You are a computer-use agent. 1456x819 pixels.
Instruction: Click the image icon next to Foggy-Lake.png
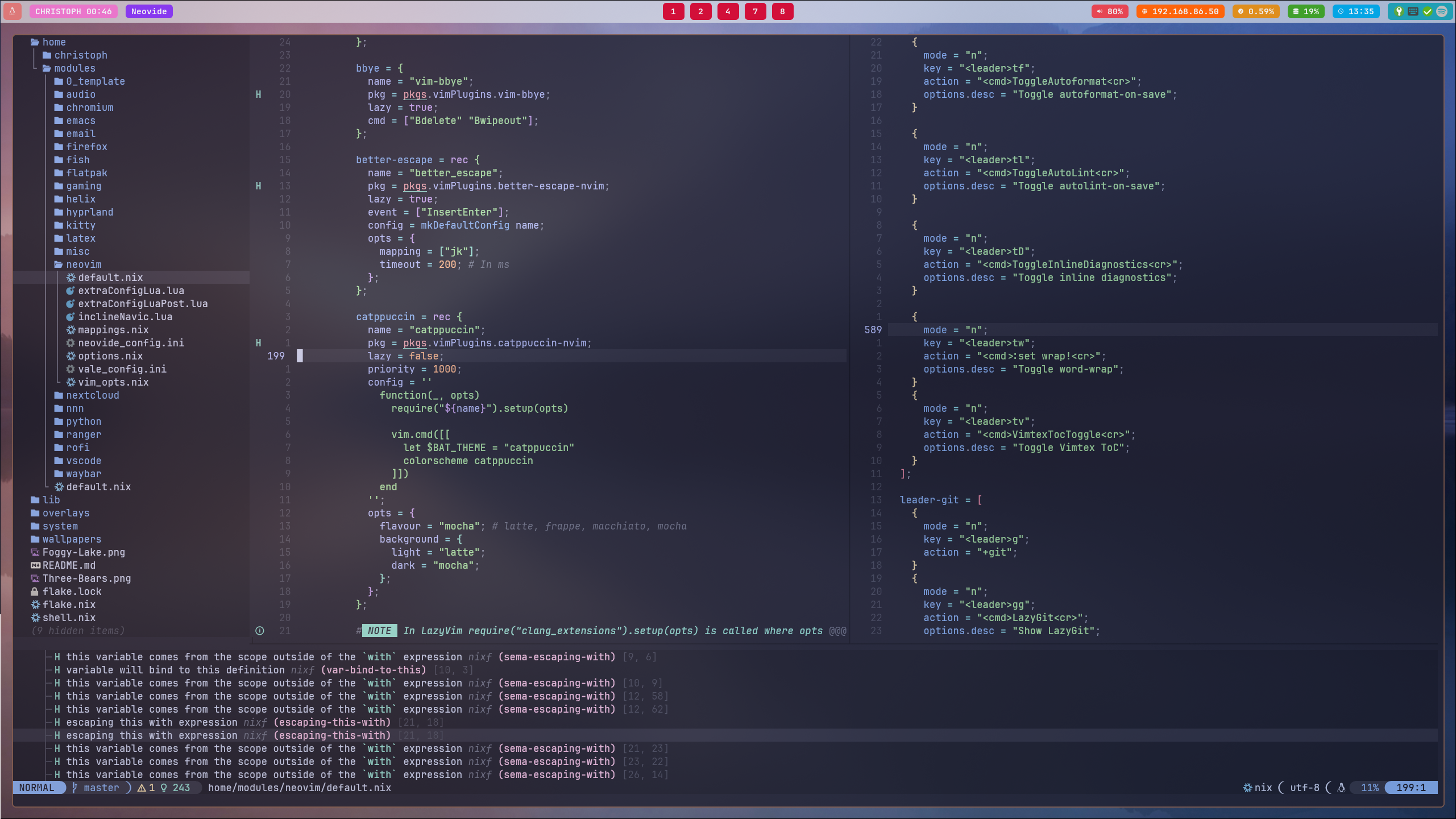pos(35,552)
